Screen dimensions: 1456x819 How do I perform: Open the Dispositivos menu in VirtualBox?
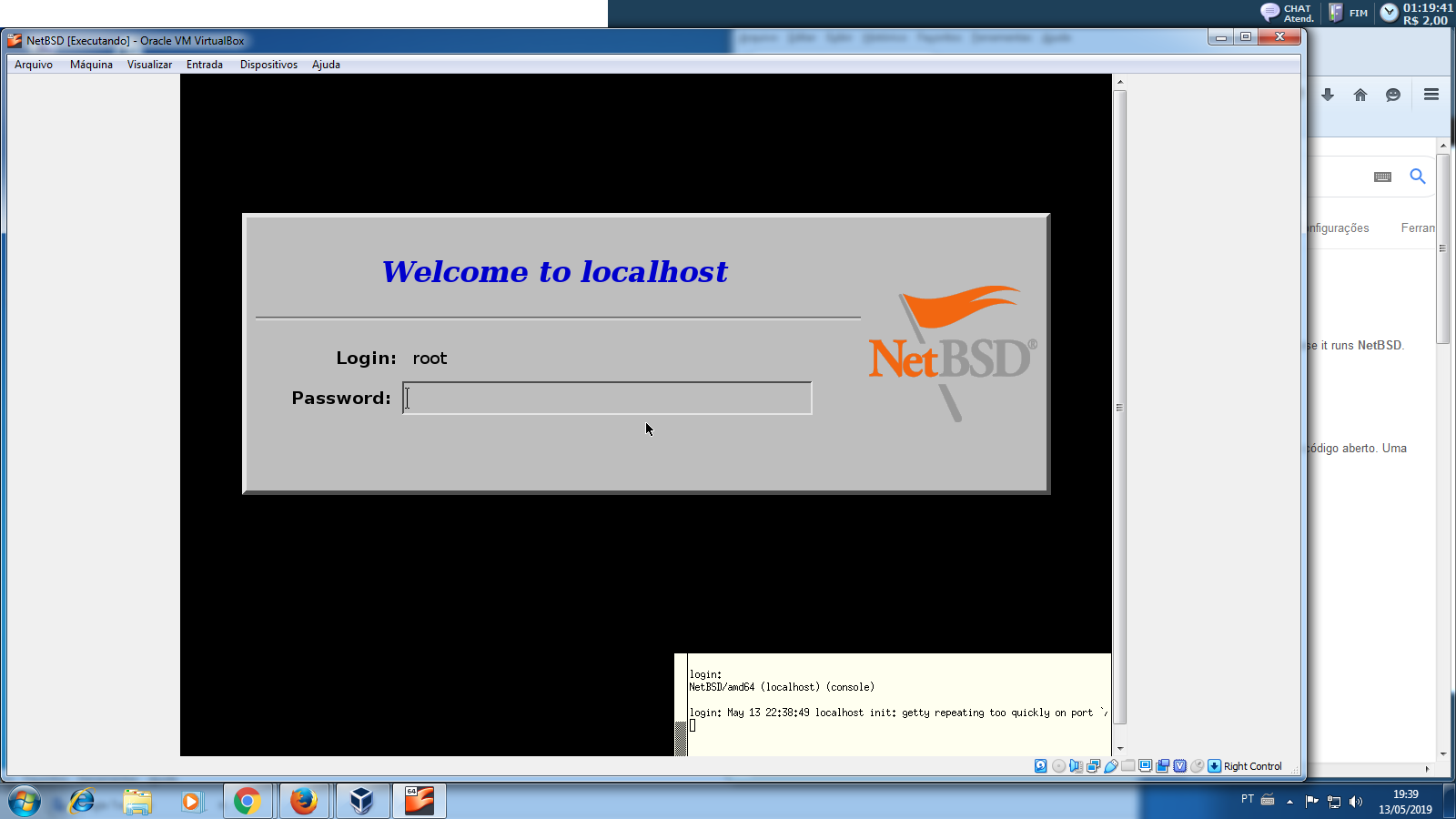click(268, 65)
